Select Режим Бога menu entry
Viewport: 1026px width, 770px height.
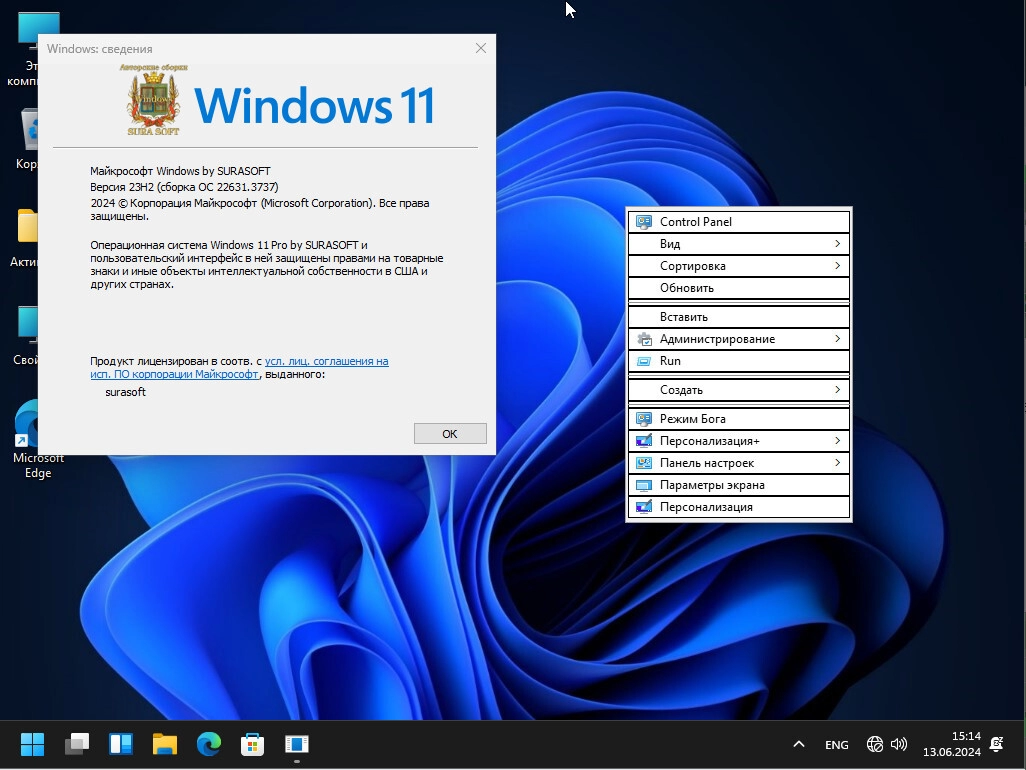(738, 419)
